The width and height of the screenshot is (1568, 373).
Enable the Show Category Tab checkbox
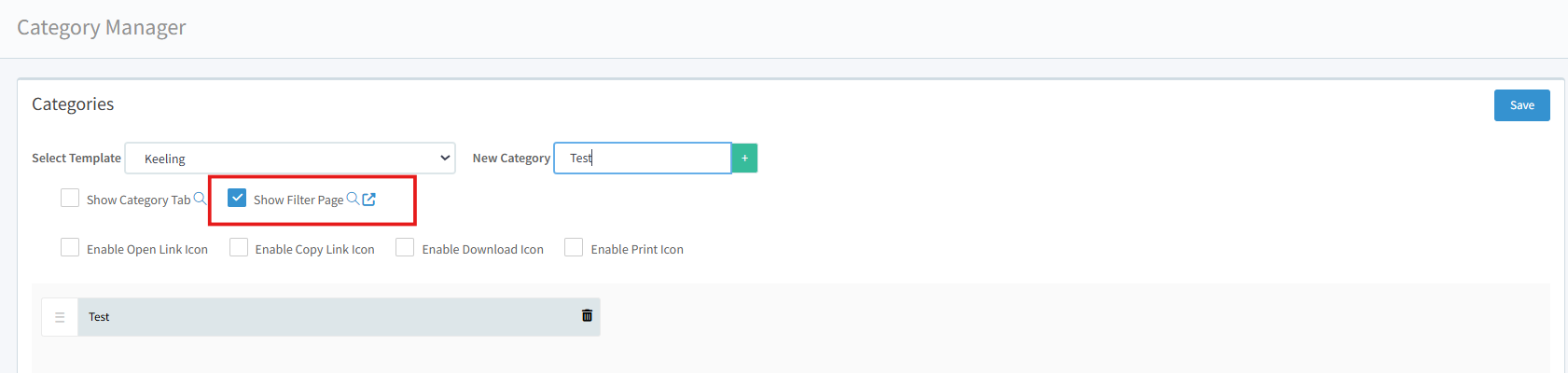tap(70, 199)
